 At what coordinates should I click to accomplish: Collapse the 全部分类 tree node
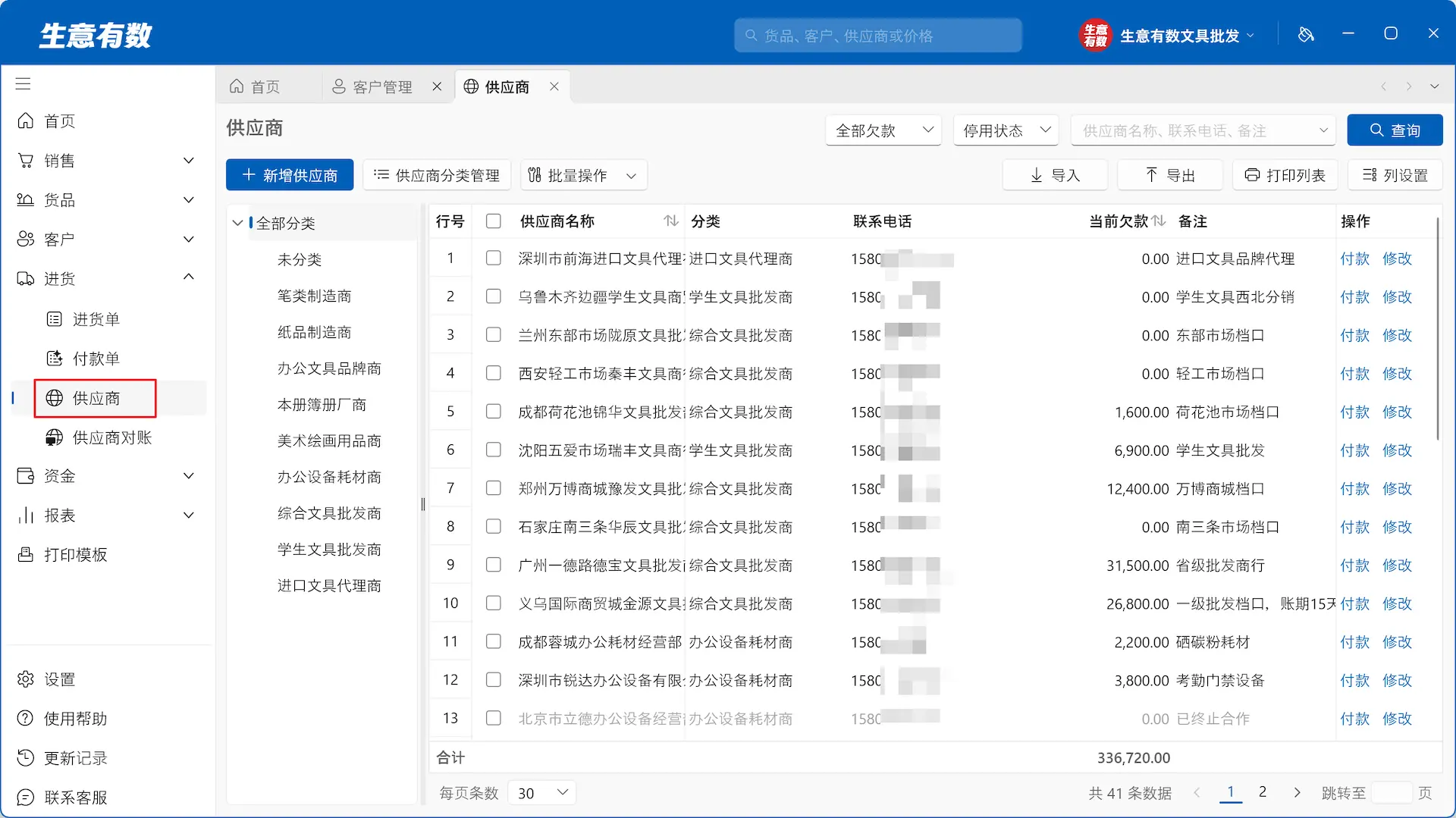(237, 223)
